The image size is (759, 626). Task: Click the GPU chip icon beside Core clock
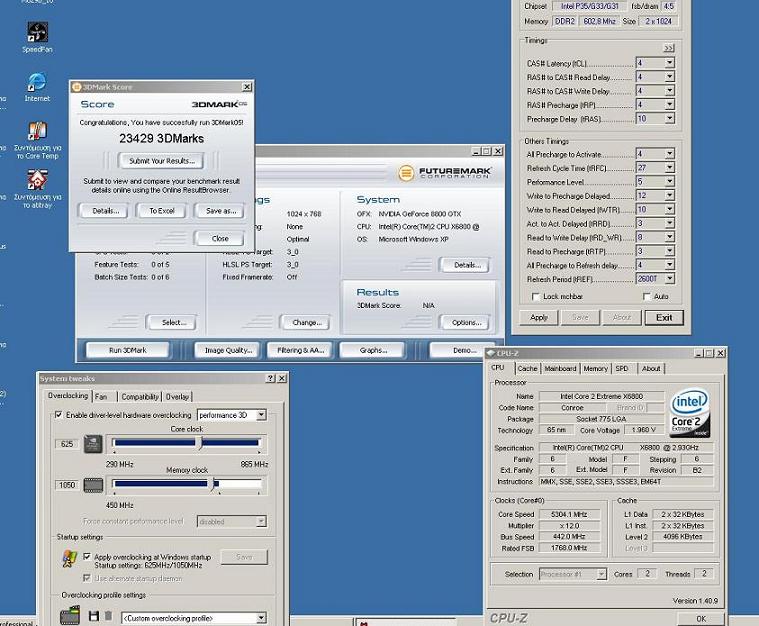pyautogui.click(x=93, y=444)
